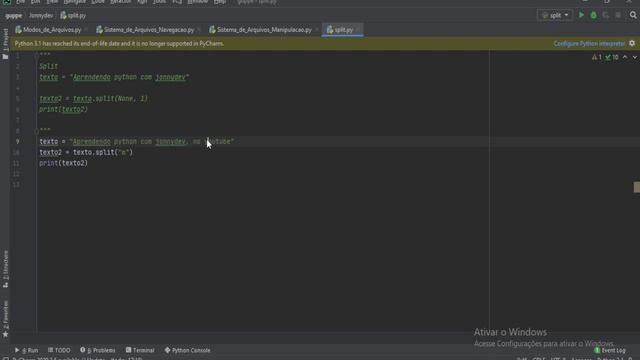
Task: Collapse the docstring fold marker on line 1
Action: tap(36, 55)
